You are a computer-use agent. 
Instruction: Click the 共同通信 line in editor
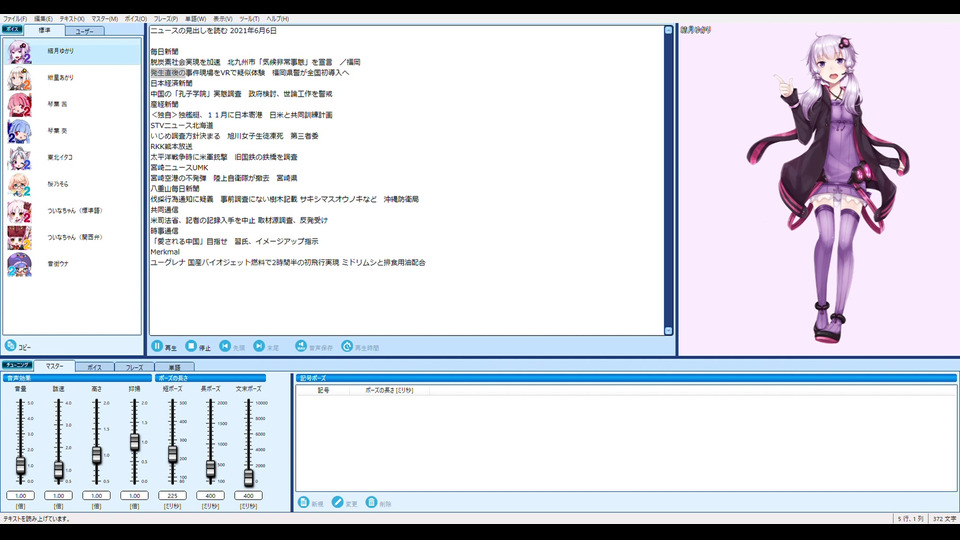click(165, 209)
